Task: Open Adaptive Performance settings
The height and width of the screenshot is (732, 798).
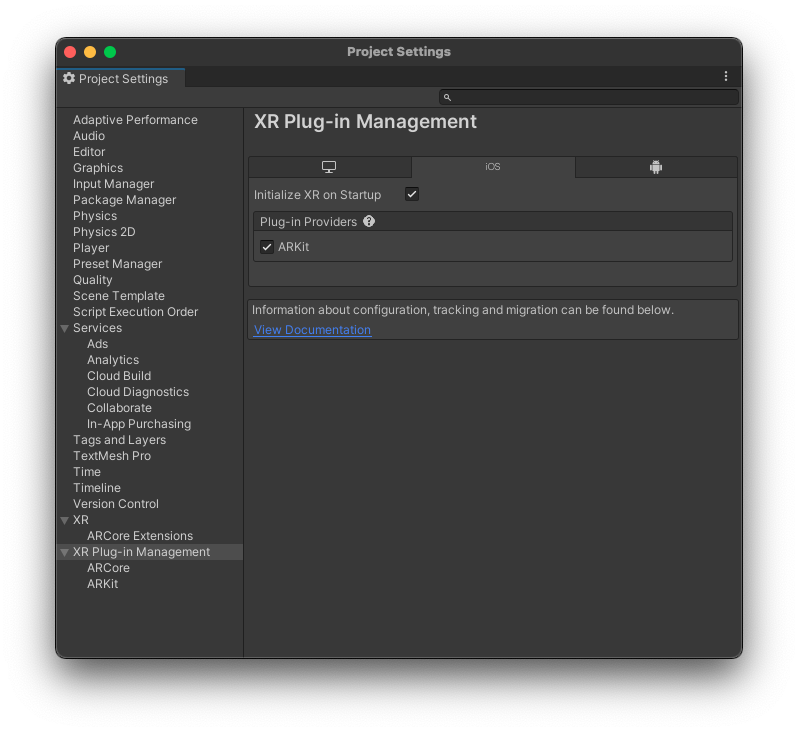Action: [x=135, y=120]
